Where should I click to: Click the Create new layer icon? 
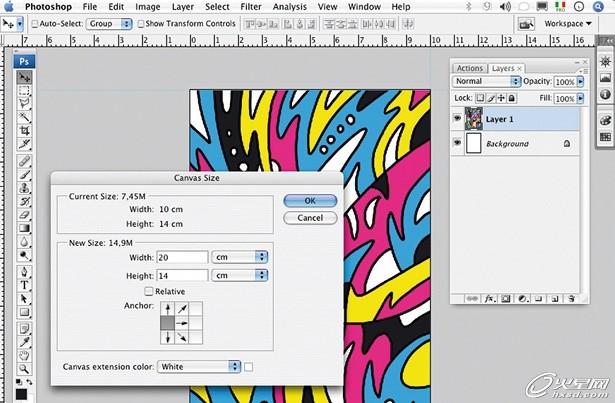coord(555,299)
